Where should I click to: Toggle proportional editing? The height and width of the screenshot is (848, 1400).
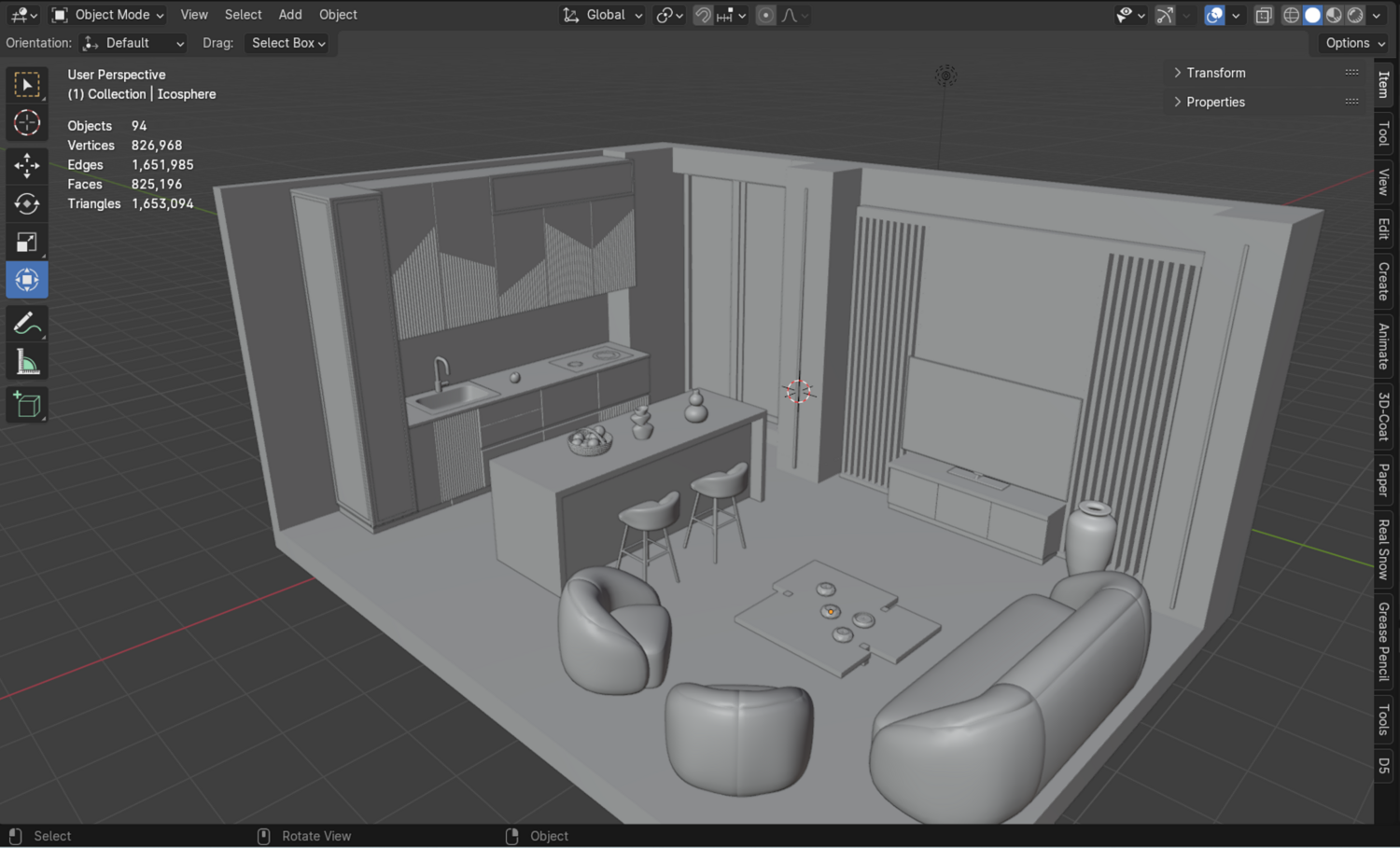[765, 15]
